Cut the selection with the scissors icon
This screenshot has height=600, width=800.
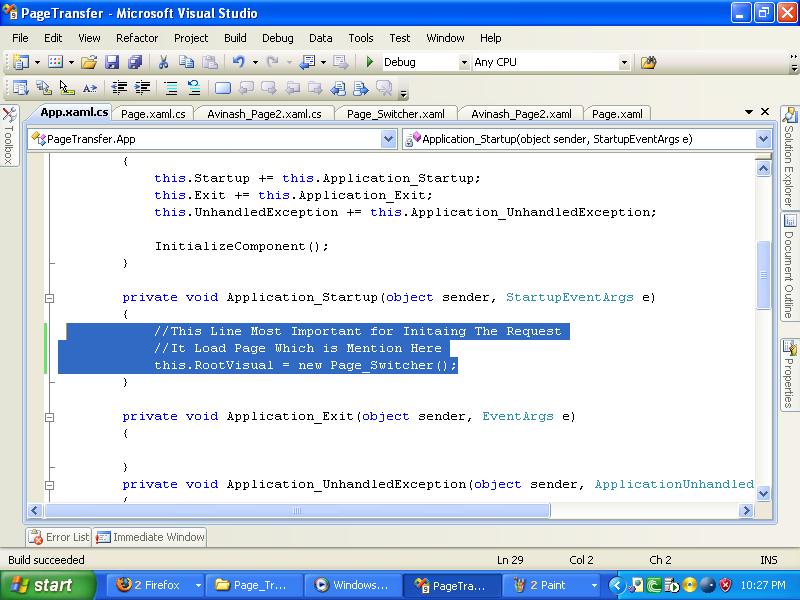pyautogui.click(x=163, y=62)
